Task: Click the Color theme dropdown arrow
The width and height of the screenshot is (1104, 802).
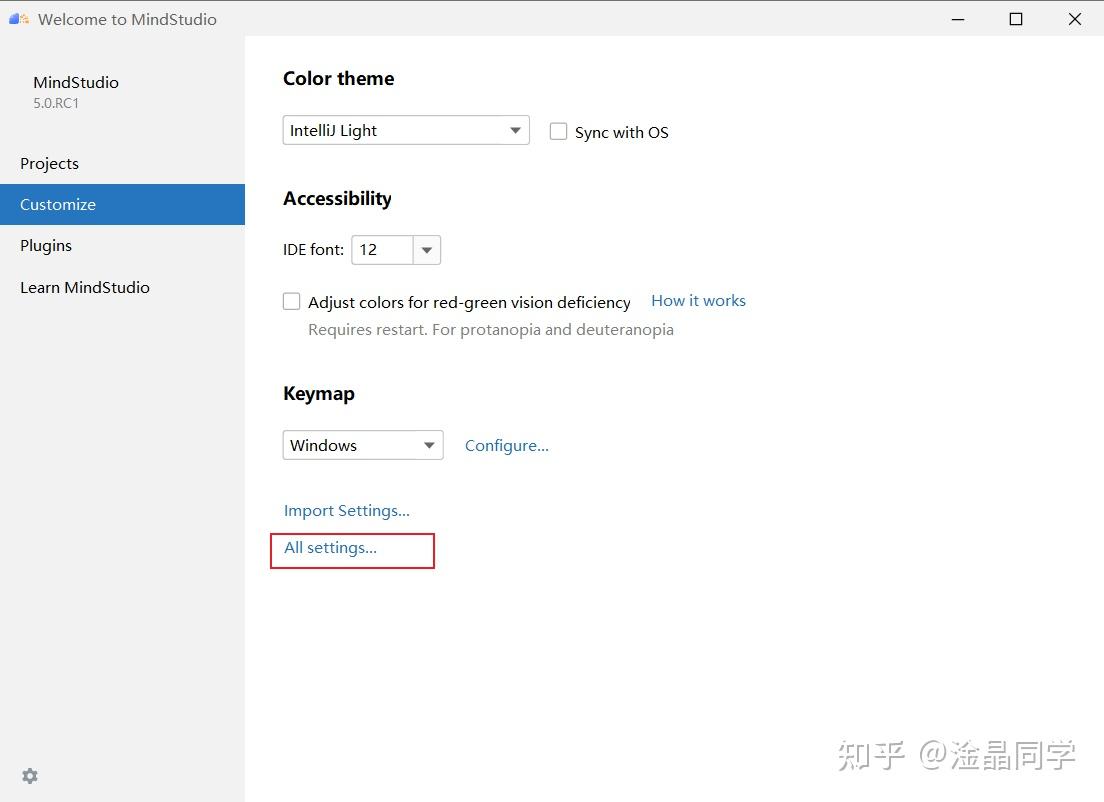Action: pyautogui.click(x=515, y=130)
